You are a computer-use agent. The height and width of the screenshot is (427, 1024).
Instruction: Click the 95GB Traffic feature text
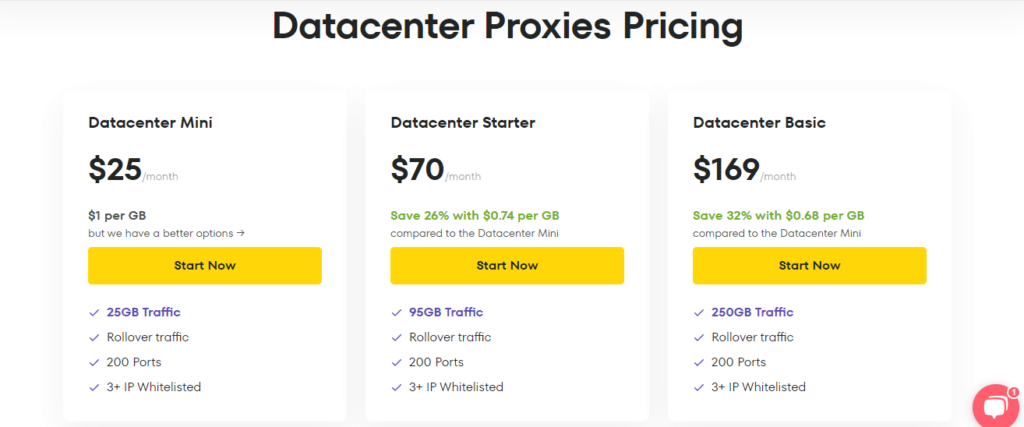[446, 312]
